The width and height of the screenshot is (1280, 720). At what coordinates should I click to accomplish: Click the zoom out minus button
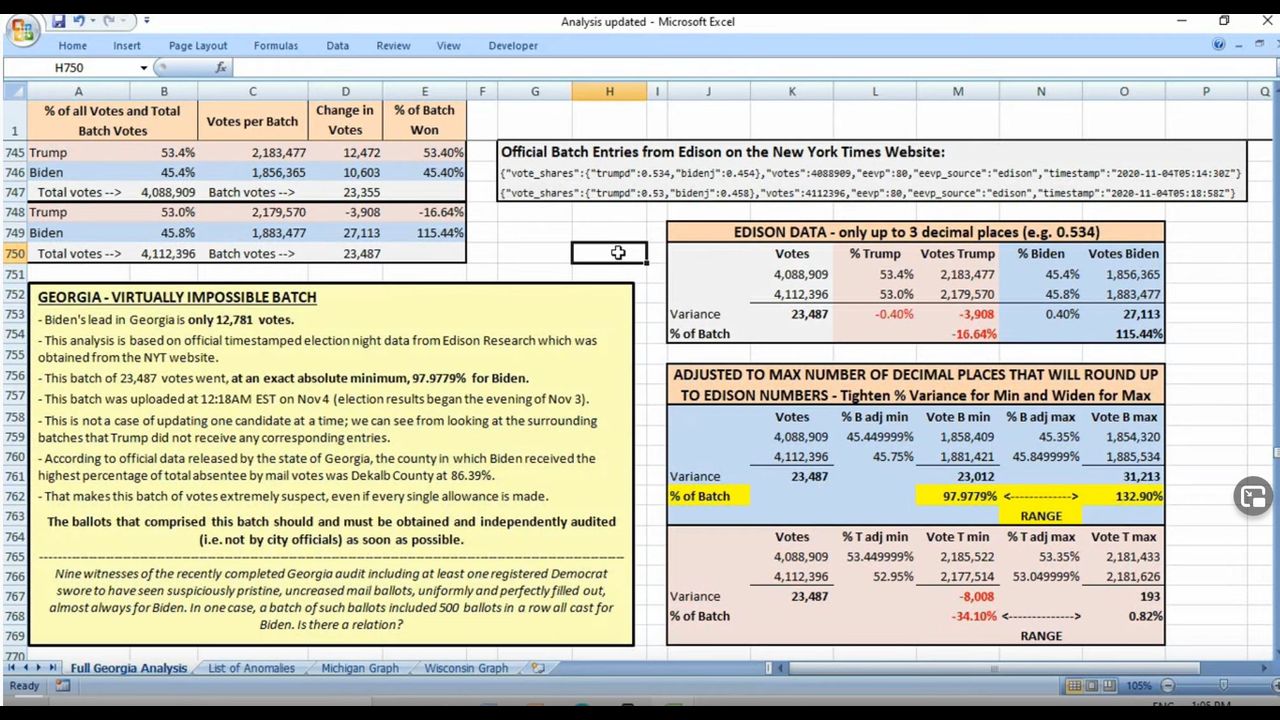point(1168,686)
